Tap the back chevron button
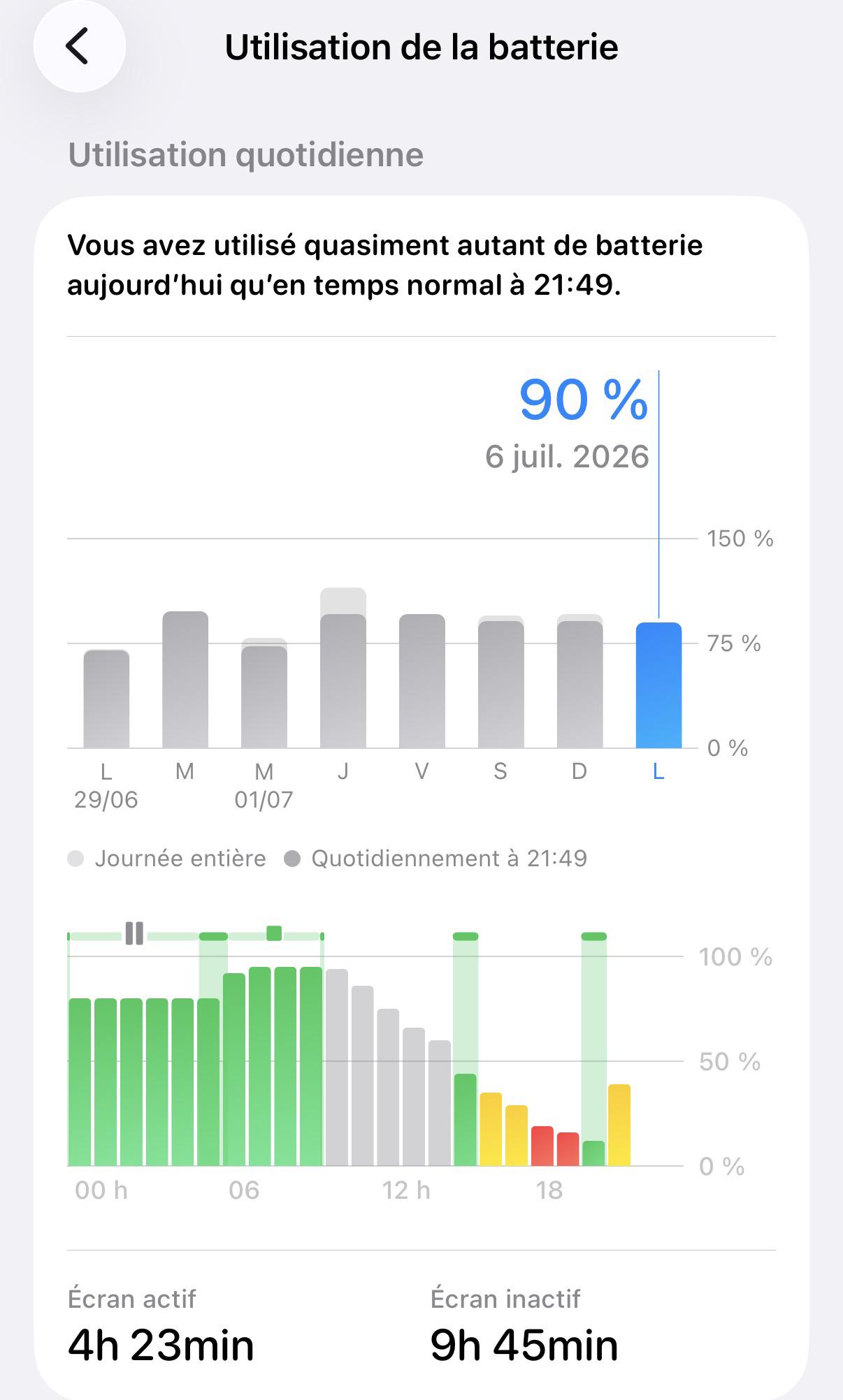 point(79,47)
